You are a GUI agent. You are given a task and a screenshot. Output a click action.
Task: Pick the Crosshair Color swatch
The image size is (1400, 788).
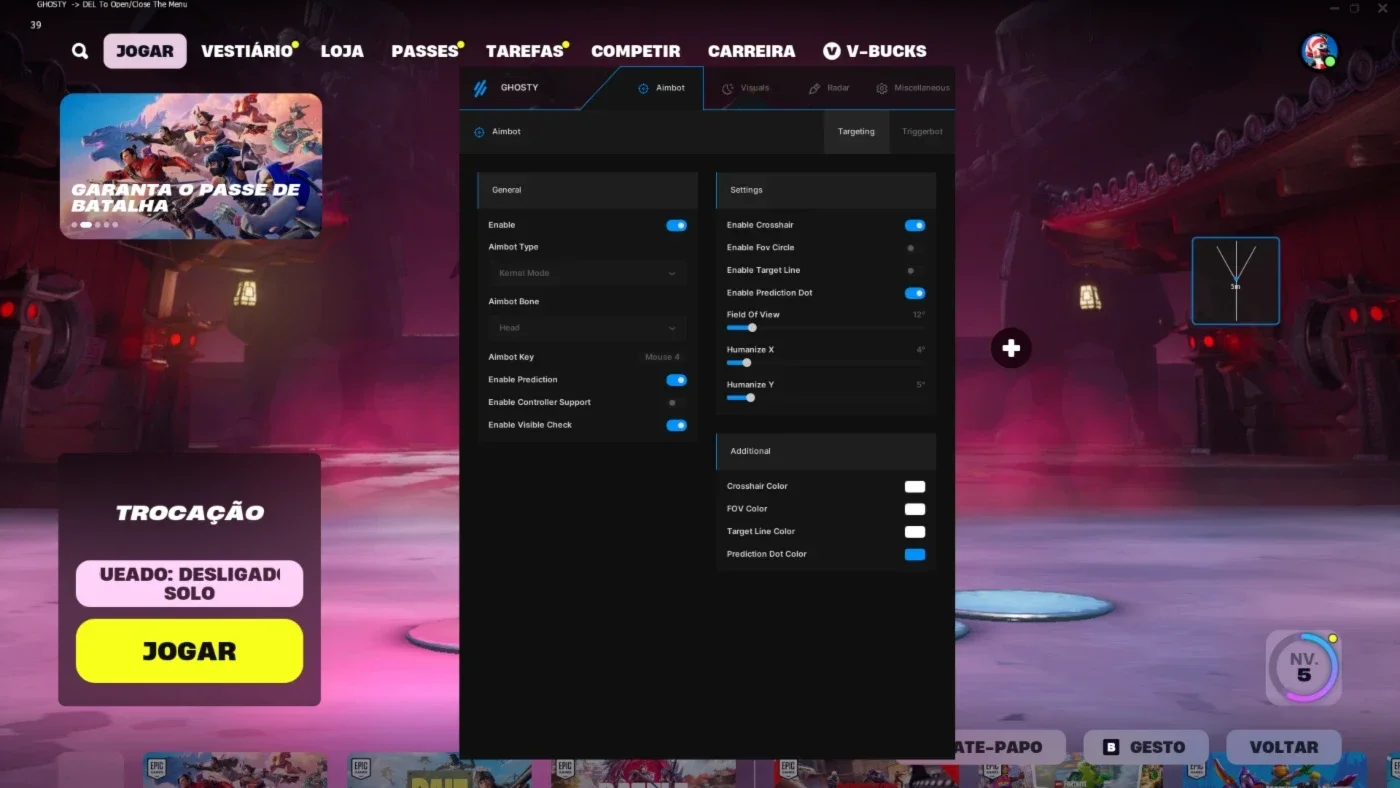point(915,487)
